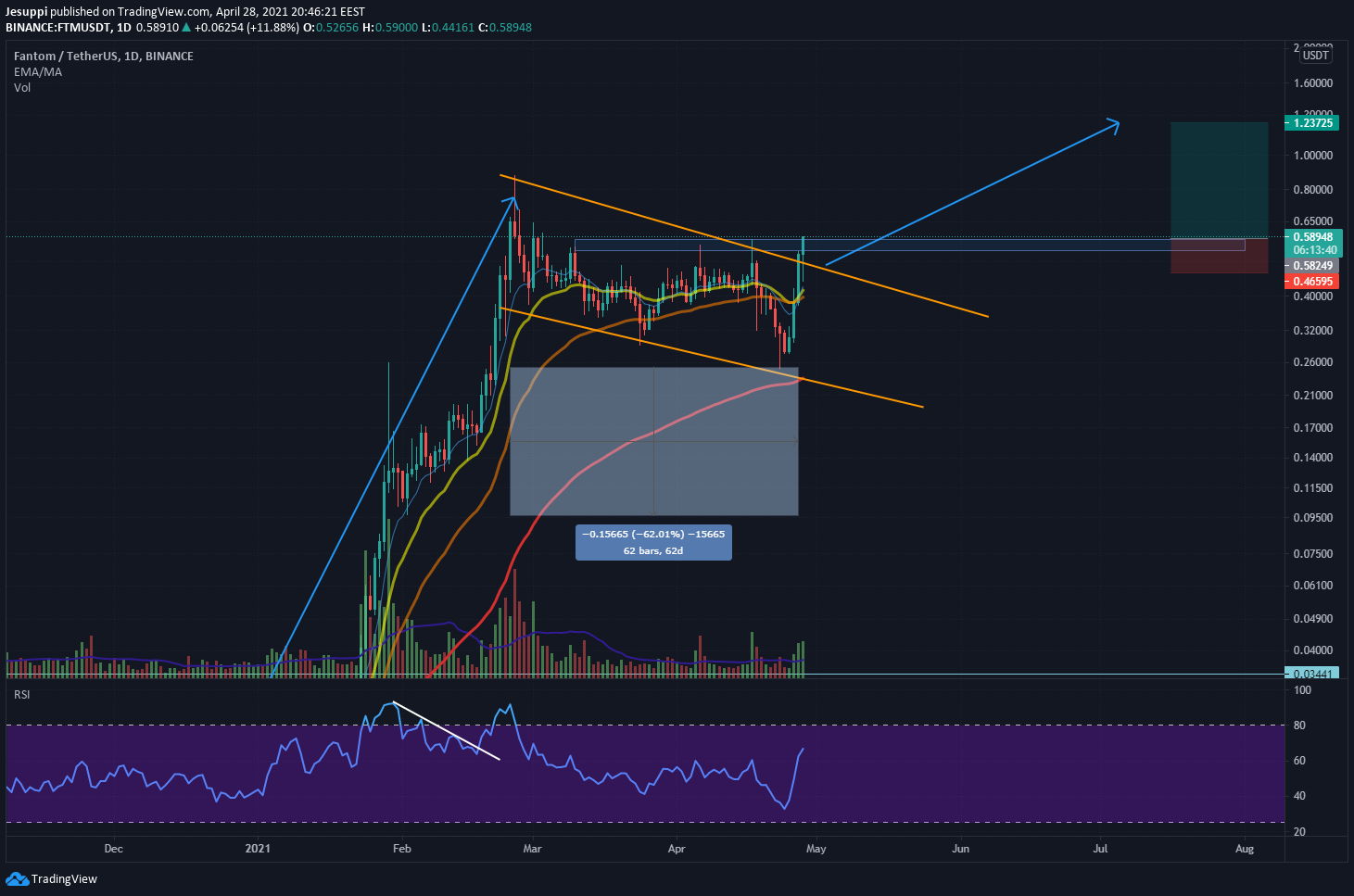This screenshot has width=1354, height=896.
Task: Click the 1.60000 price axis label
Action: [x=1313, y=83]
